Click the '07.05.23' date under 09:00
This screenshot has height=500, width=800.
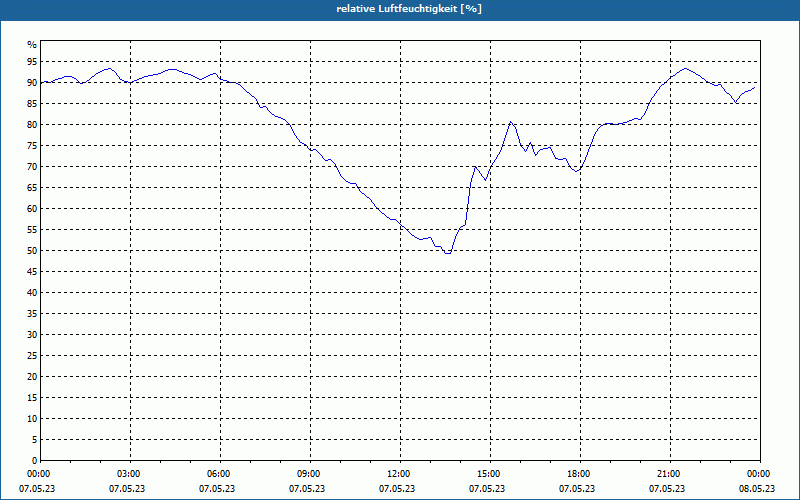pyautogui.click(x=307, y=489)
